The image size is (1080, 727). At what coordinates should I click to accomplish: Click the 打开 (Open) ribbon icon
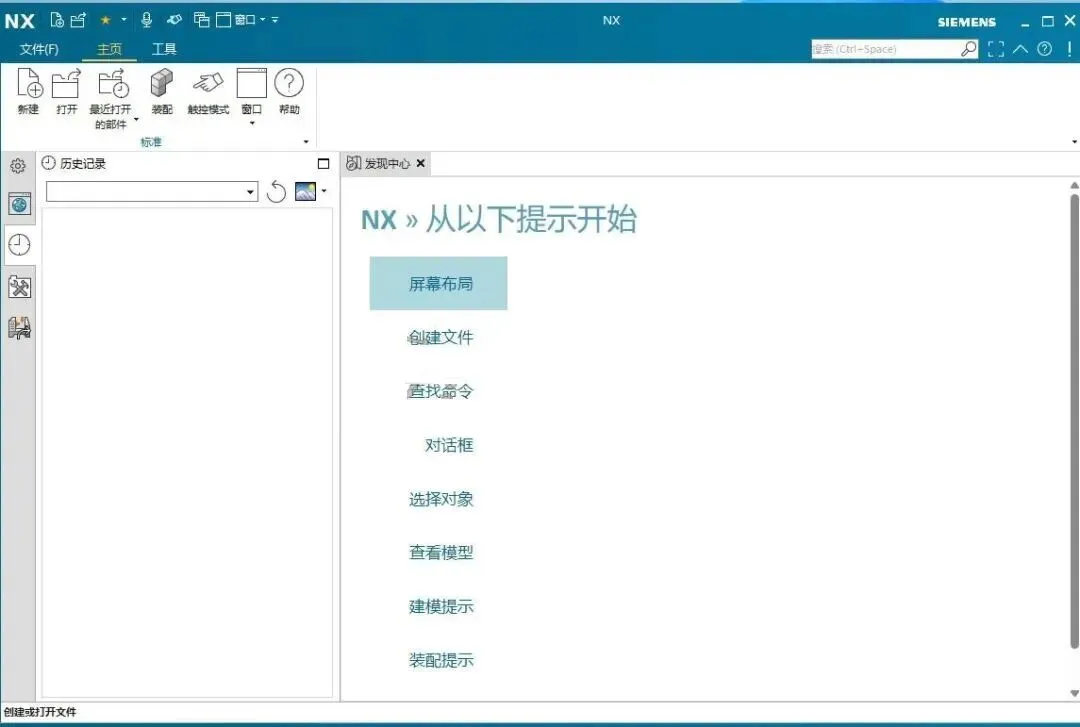tap(67, 84)
